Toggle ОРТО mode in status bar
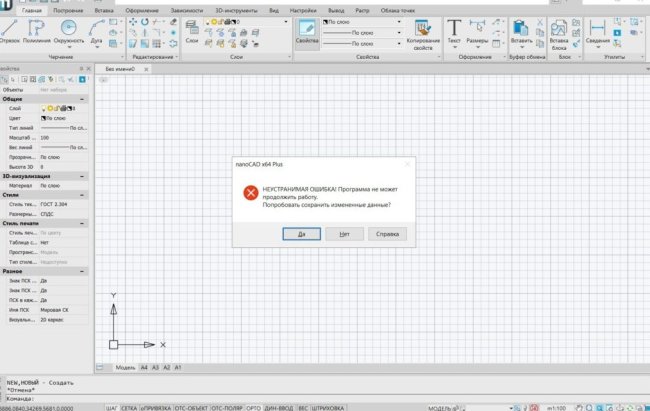 point(253,408)
